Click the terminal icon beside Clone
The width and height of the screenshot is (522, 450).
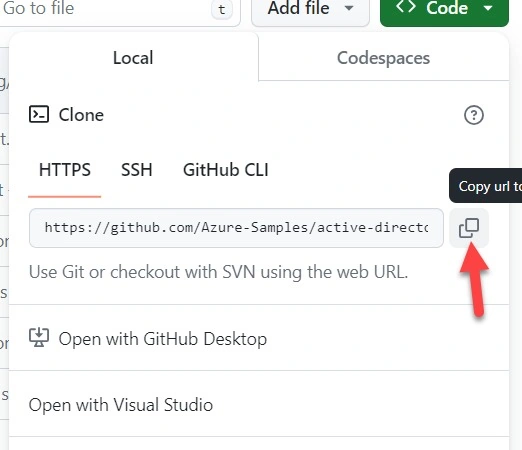[x=39, y=115]
